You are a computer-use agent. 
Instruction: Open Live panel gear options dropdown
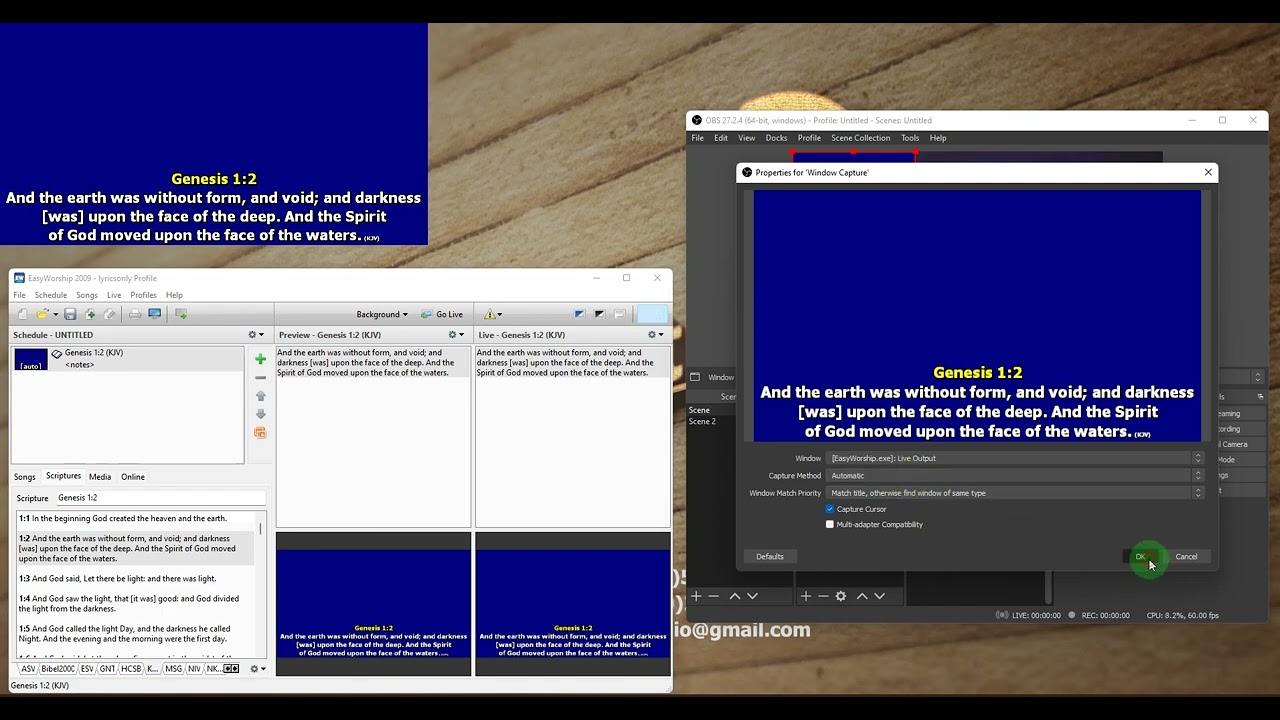[656, 335]
